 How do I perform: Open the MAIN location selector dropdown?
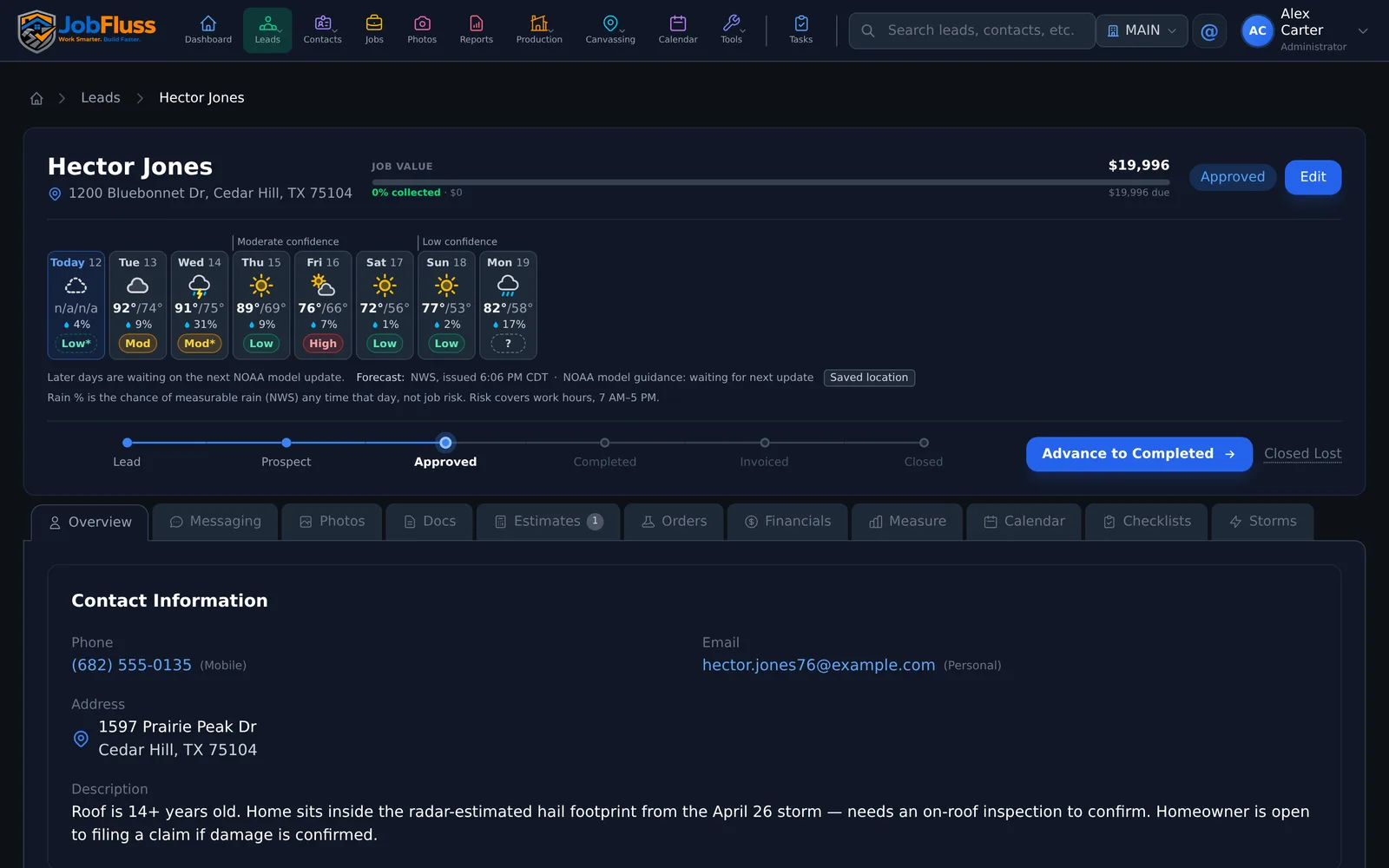(x=1142, y=30)
